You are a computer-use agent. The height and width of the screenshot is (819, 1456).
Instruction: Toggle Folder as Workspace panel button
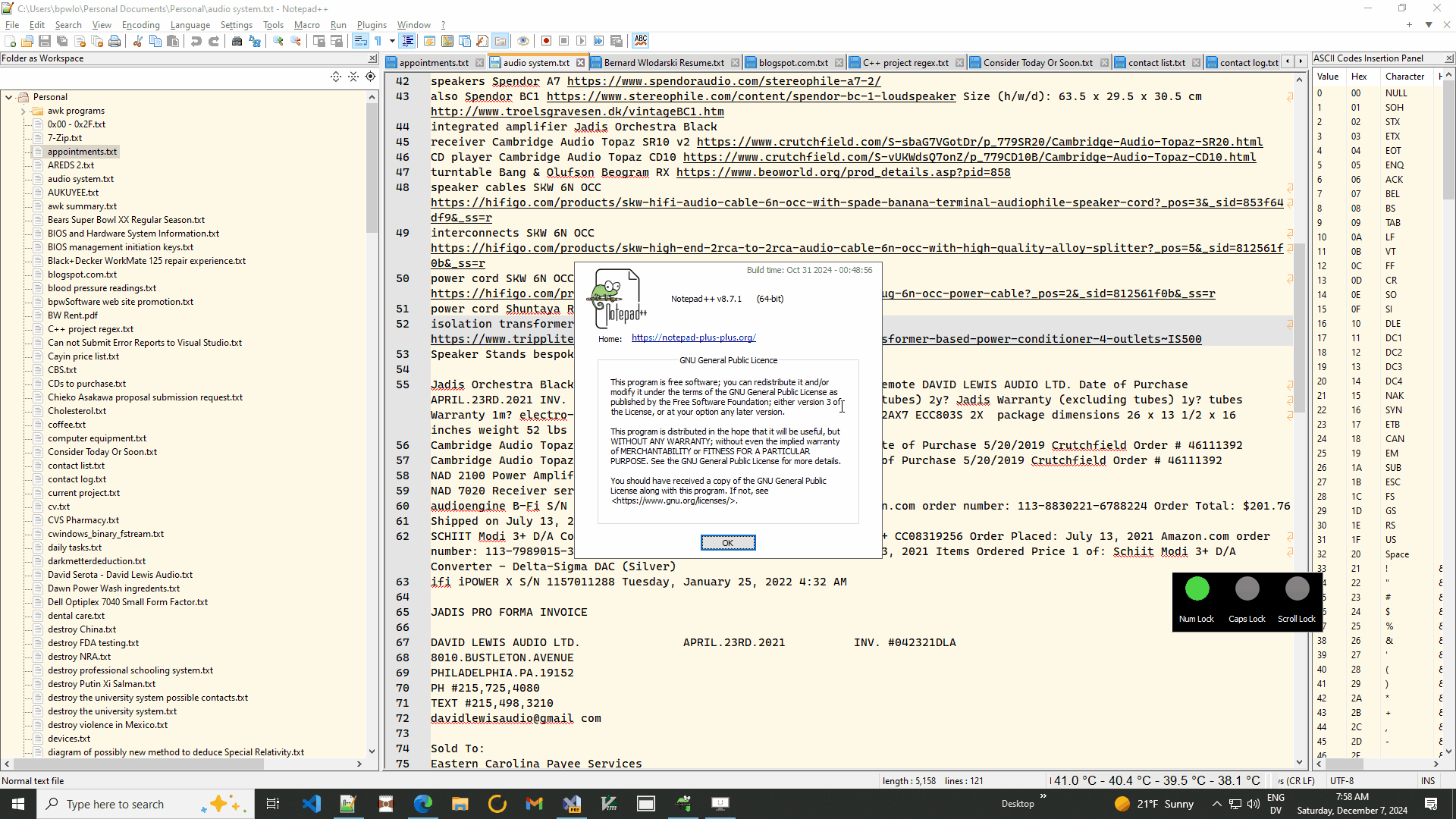coord(500,41)
